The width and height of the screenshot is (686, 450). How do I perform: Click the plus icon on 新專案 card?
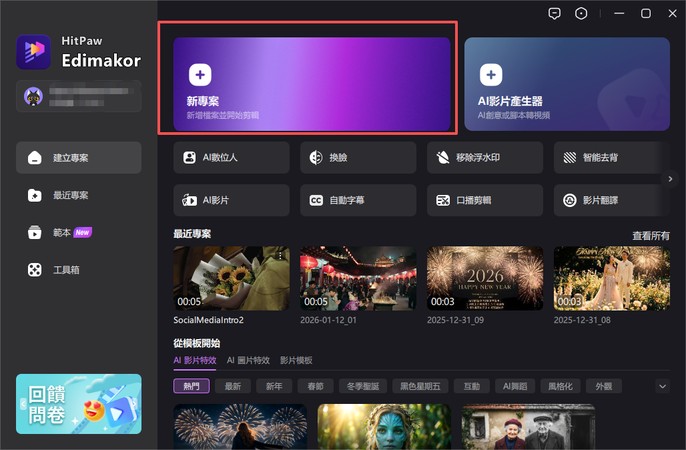[200, 75]
